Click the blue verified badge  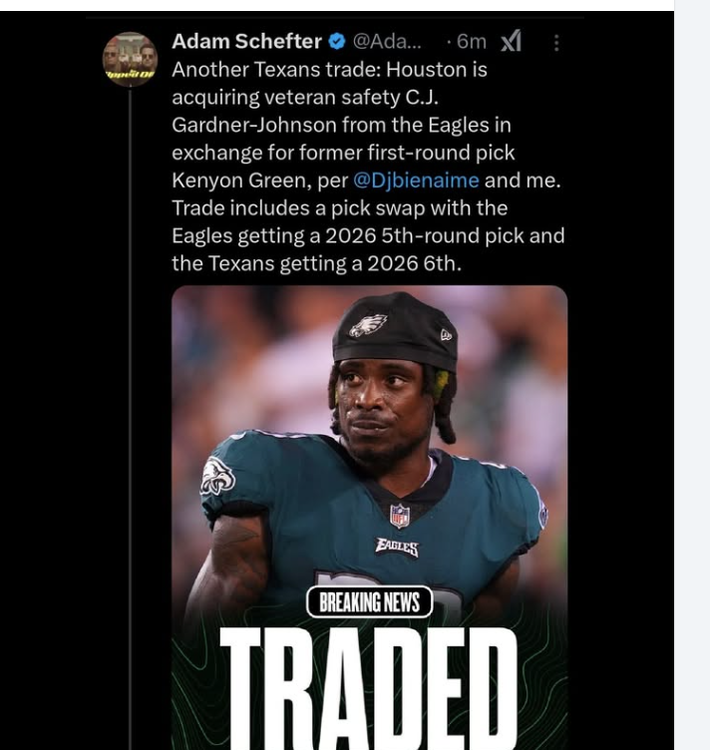tap(337, 42)
